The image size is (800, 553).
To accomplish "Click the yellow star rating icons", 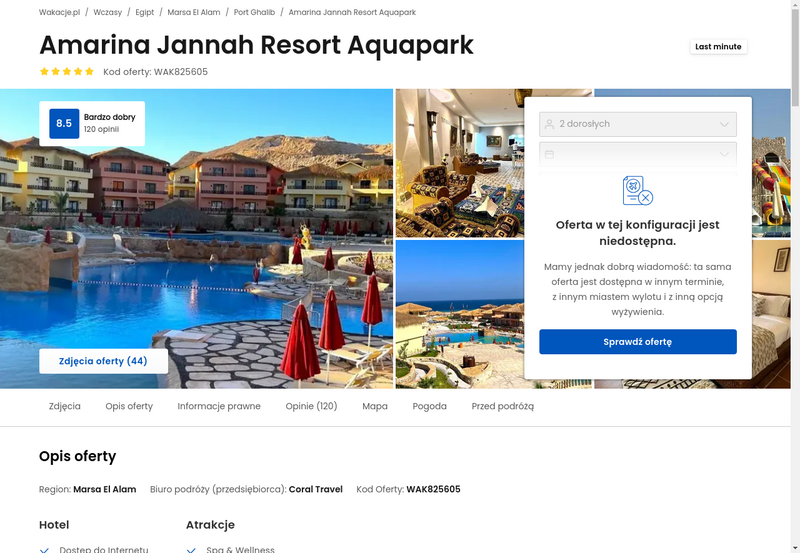I will click(x=67, y=71).
